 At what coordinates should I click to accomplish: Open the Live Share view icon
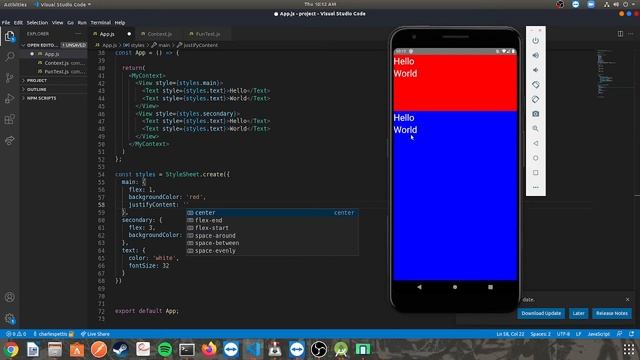pyautogui.click(x=10, y=141)
